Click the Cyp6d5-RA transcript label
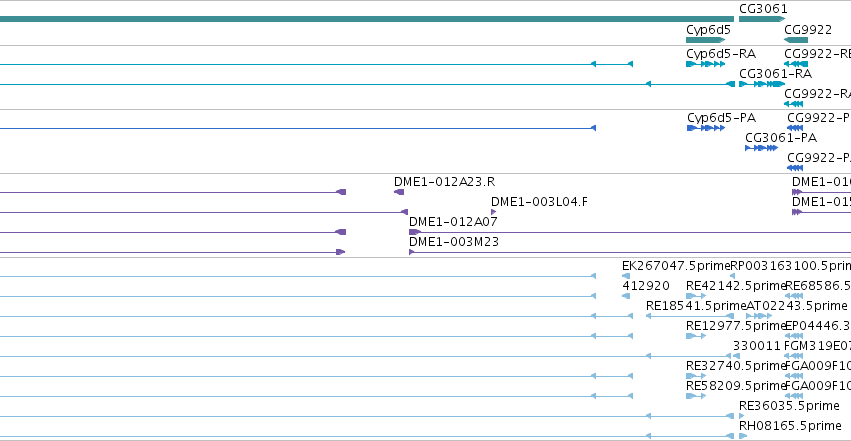851x441 pixels. pyautogui.click(x=721, y=54)
